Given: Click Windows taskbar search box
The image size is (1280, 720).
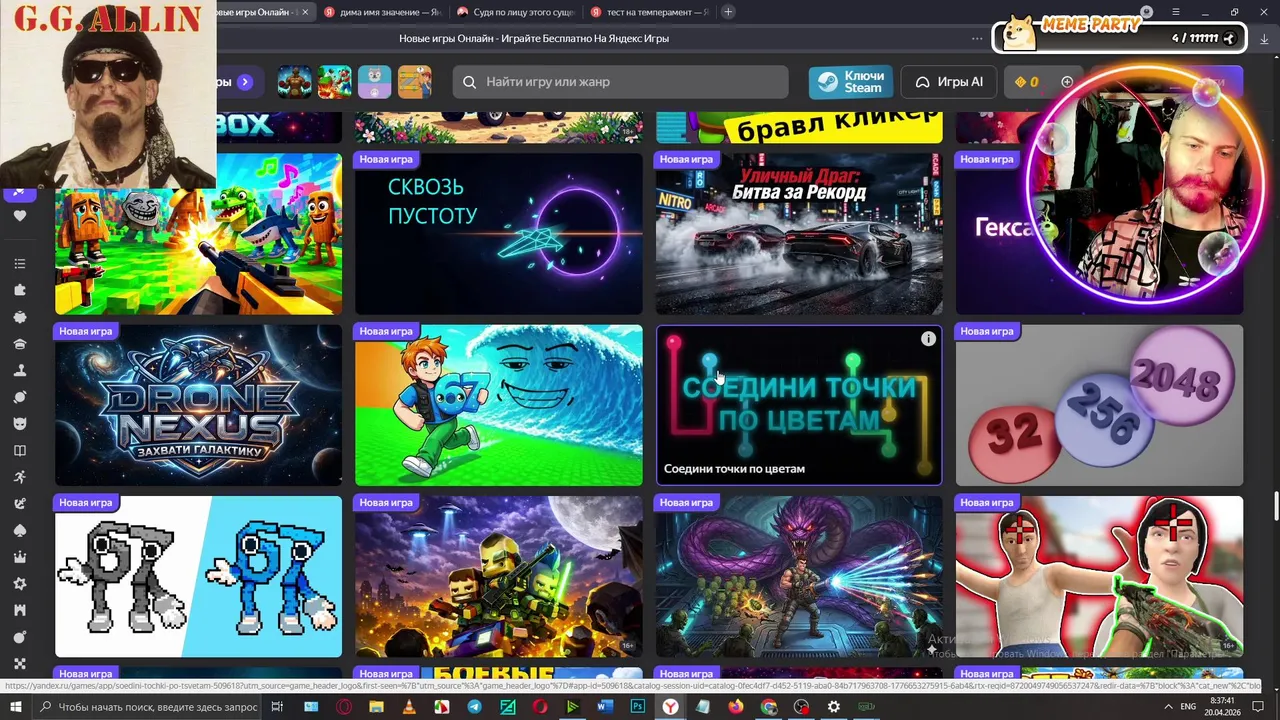Looking at the screenshot, I should [x=148, y=707].
